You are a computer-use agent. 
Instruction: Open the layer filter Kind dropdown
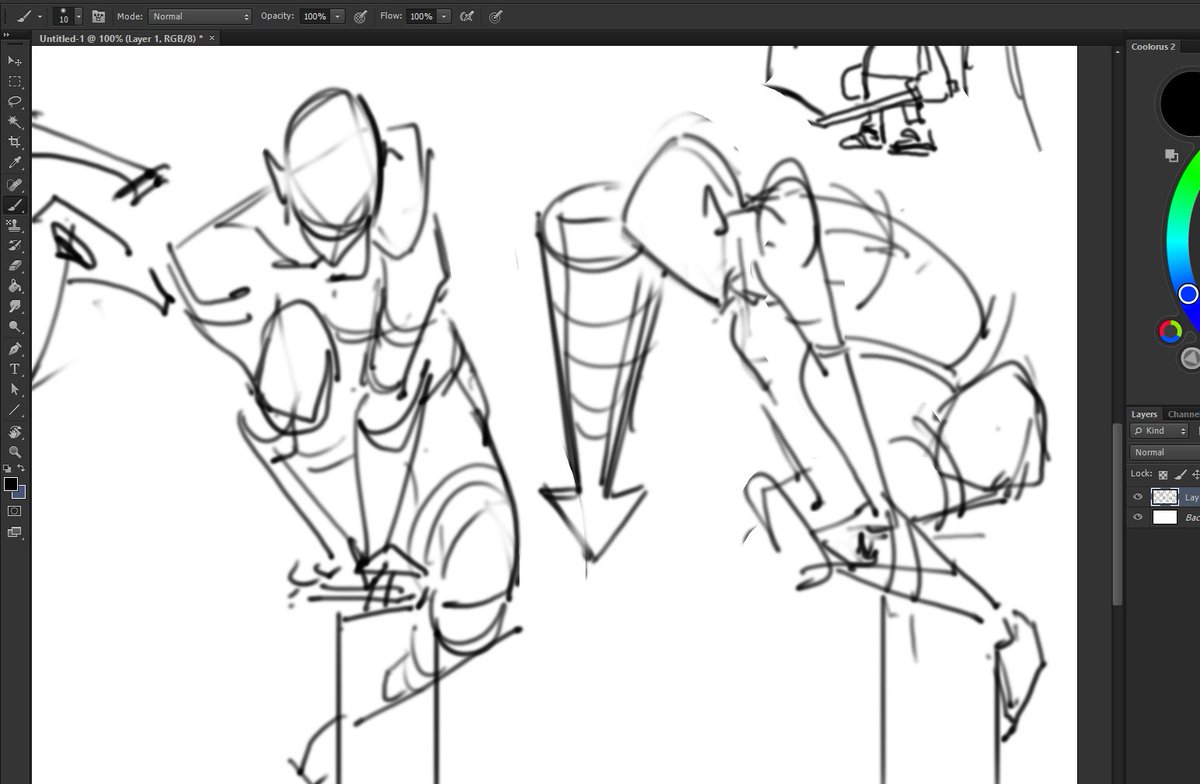1158,430
